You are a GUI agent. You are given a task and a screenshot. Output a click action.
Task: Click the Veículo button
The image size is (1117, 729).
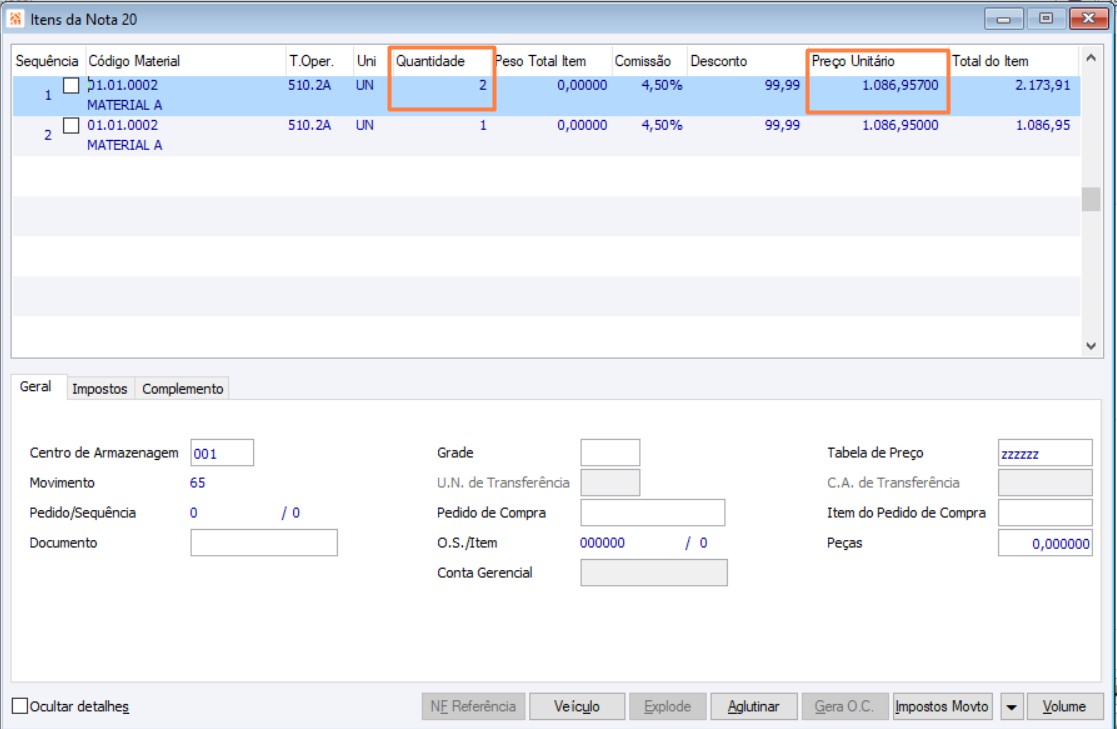577,707
